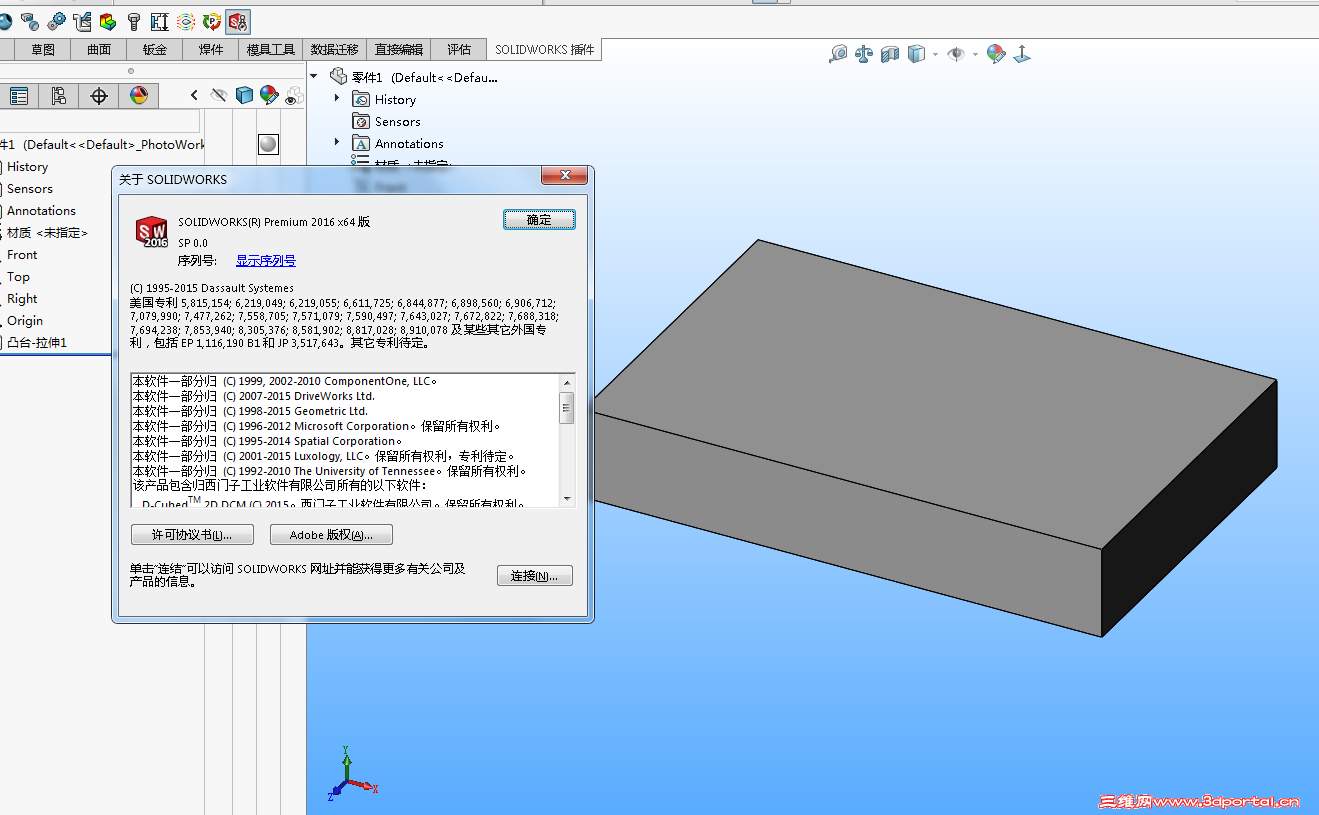This screenshot has width=1319, height=815.
Task: Select Origin in the feature tree
Action: pyautogui.click(x=24, y=321)
